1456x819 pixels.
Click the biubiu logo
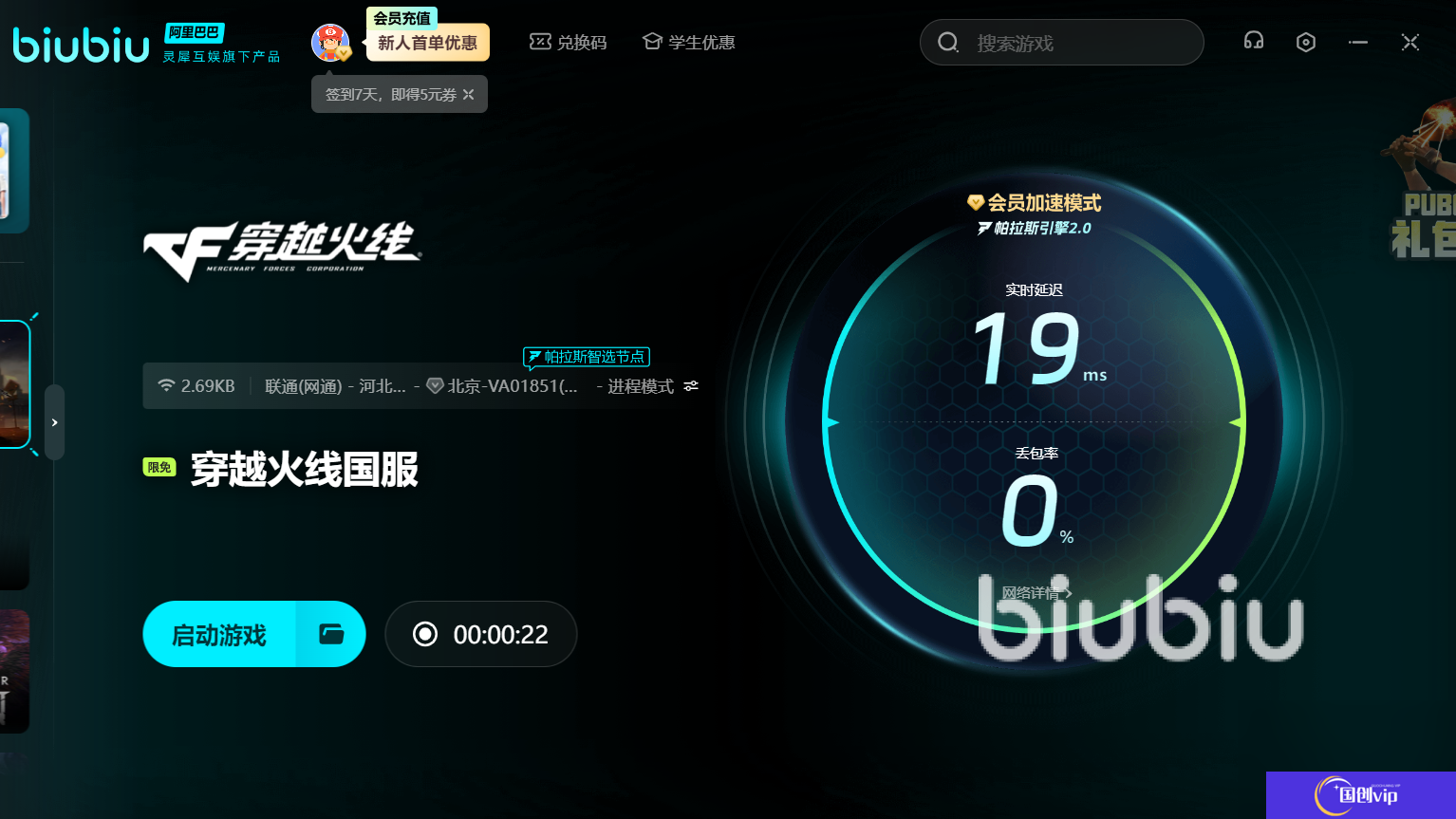point(82,45)
